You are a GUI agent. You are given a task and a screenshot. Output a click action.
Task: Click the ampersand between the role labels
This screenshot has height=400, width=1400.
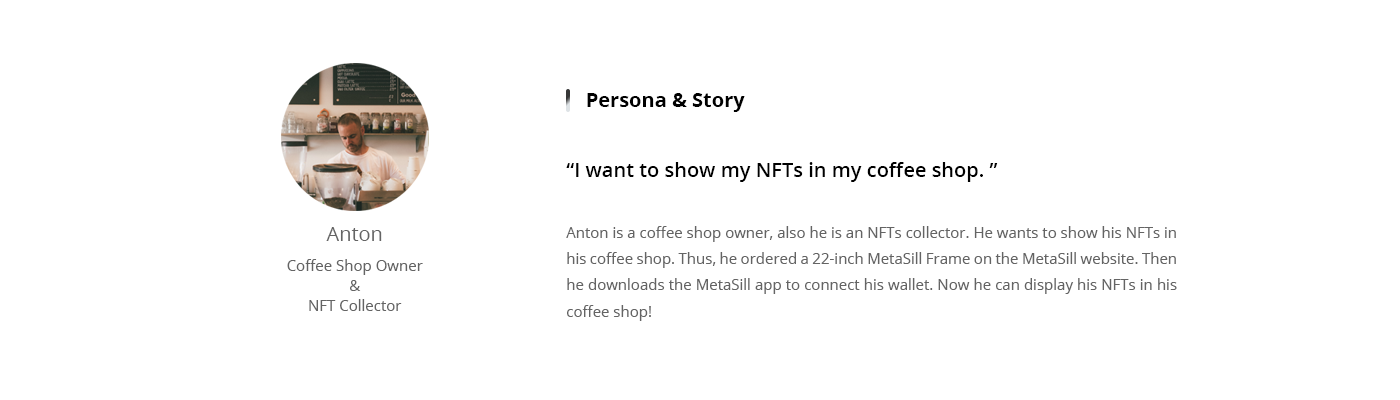354,286
